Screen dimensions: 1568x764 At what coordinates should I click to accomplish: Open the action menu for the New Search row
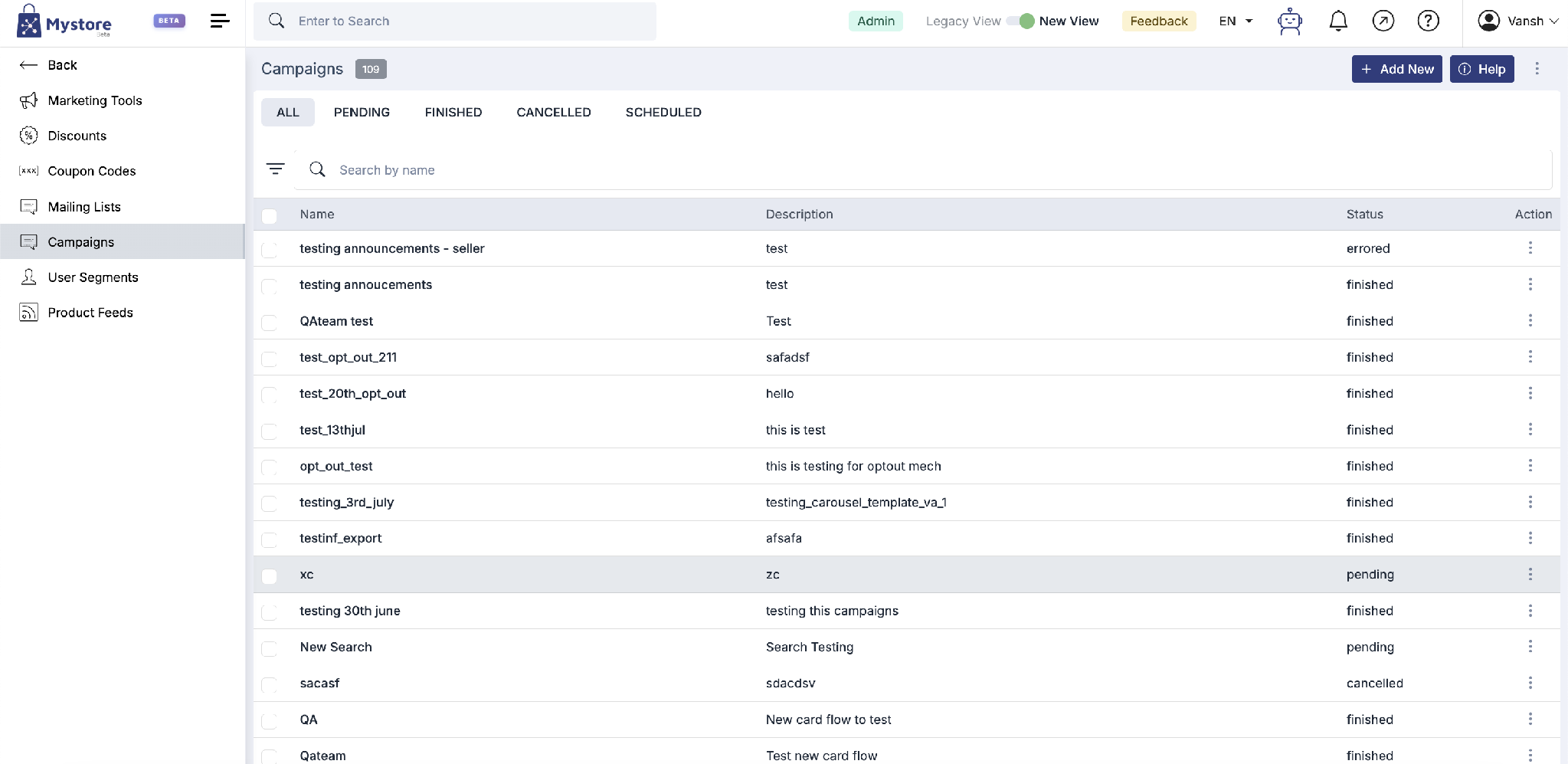pyautogui.click(x=1530, y=646)
